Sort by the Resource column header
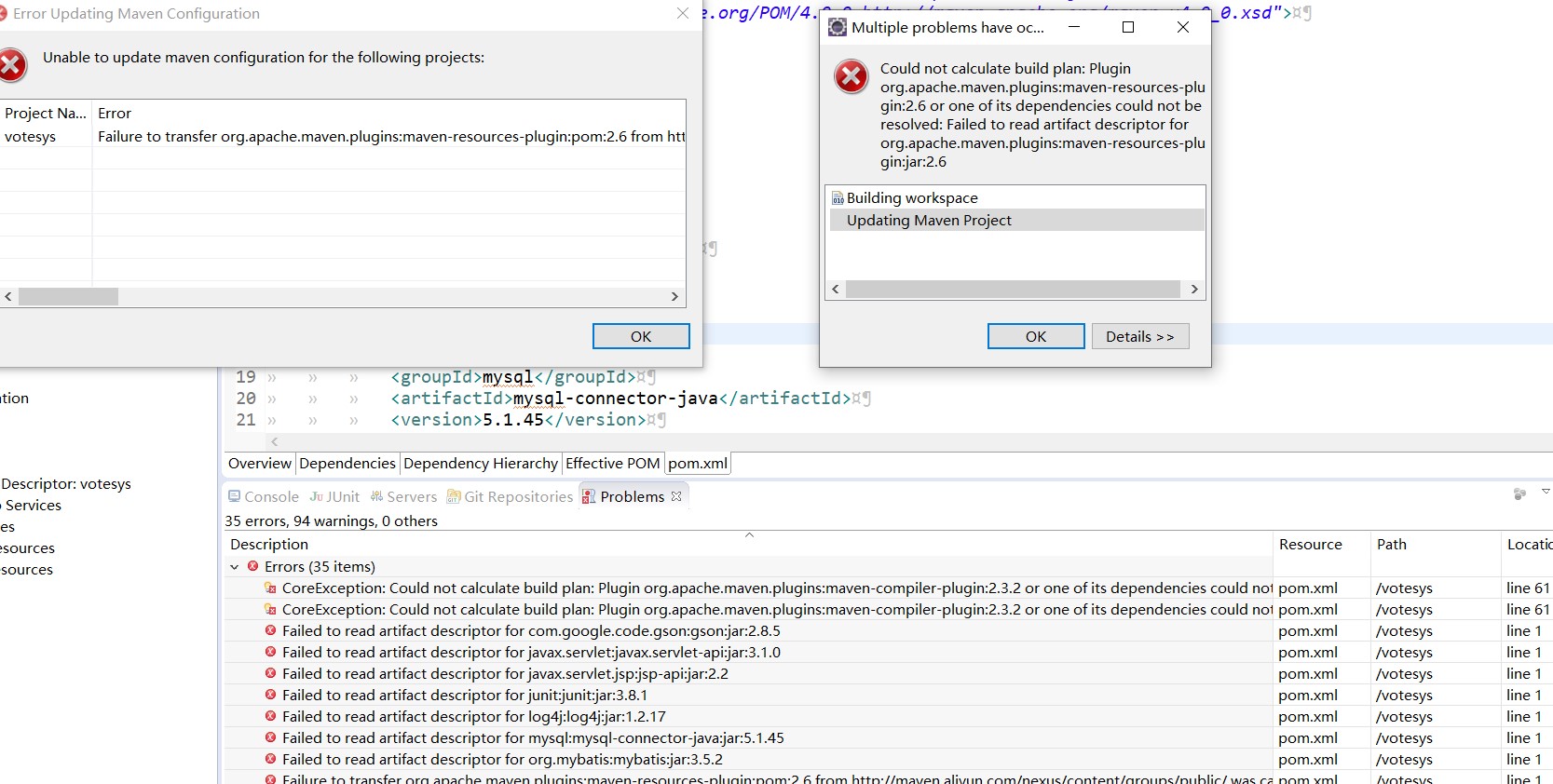The width and height of the screenshot is (1553, 784). pyautogui.click(x=1321, y=544)
